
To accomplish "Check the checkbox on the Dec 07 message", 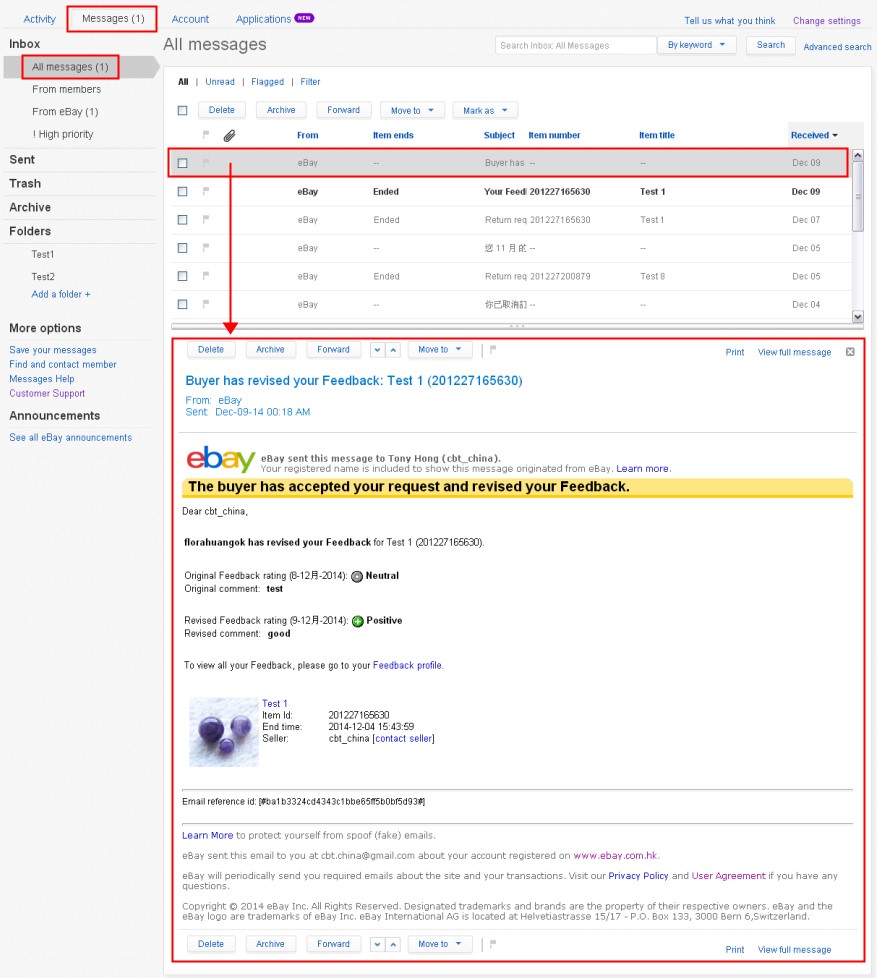I will 182,219.
